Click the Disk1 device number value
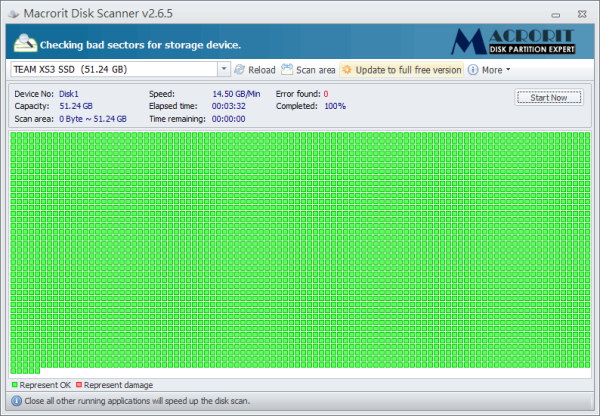The height and width of the screenshot is (416, 600). [x=68, y=94]
